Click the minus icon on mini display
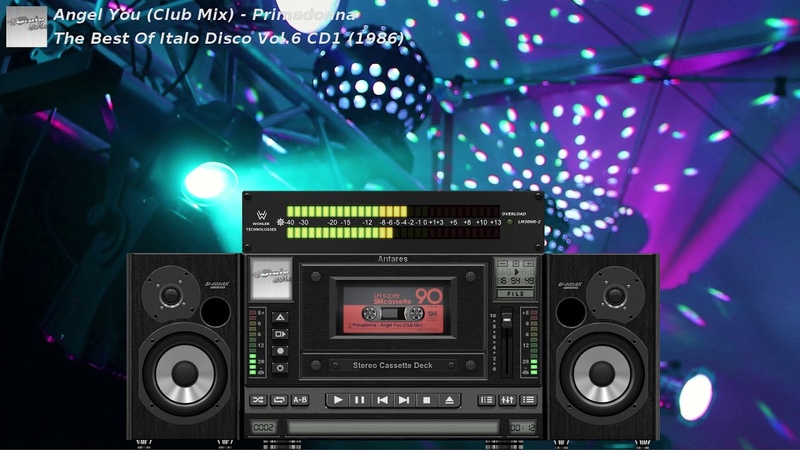Screen dimensions: 800x450 503,264
